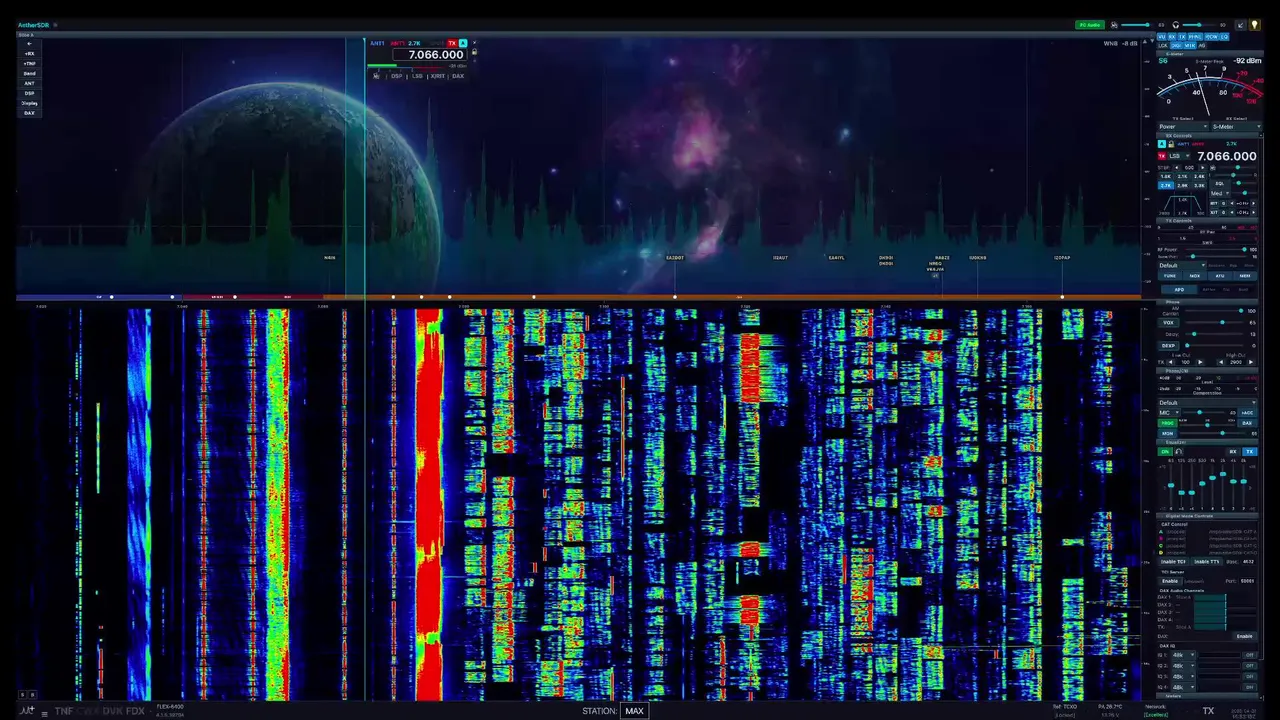The height and width of the screenshot is (720, 1280).
Task: Toggle the lightbulb icon top right
Action: tap(1254, 25)
